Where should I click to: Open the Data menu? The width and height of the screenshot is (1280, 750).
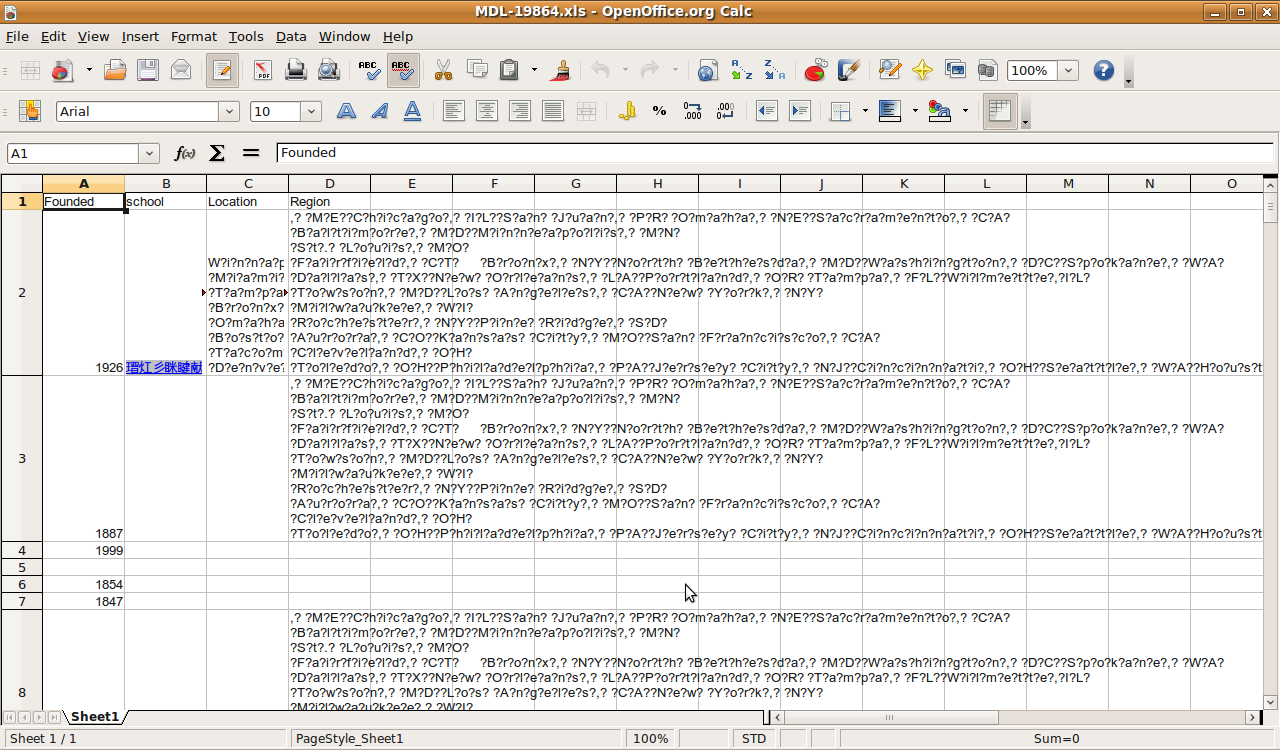(x=291, y=37)
